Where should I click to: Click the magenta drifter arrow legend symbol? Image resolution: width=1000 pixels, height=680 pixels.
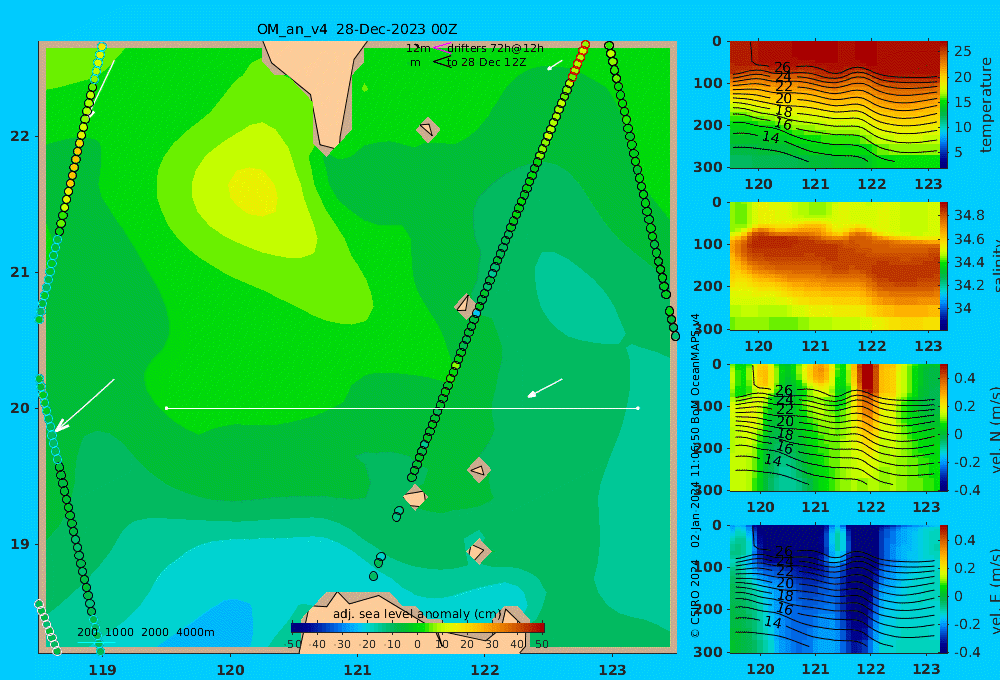coord(441,47)
